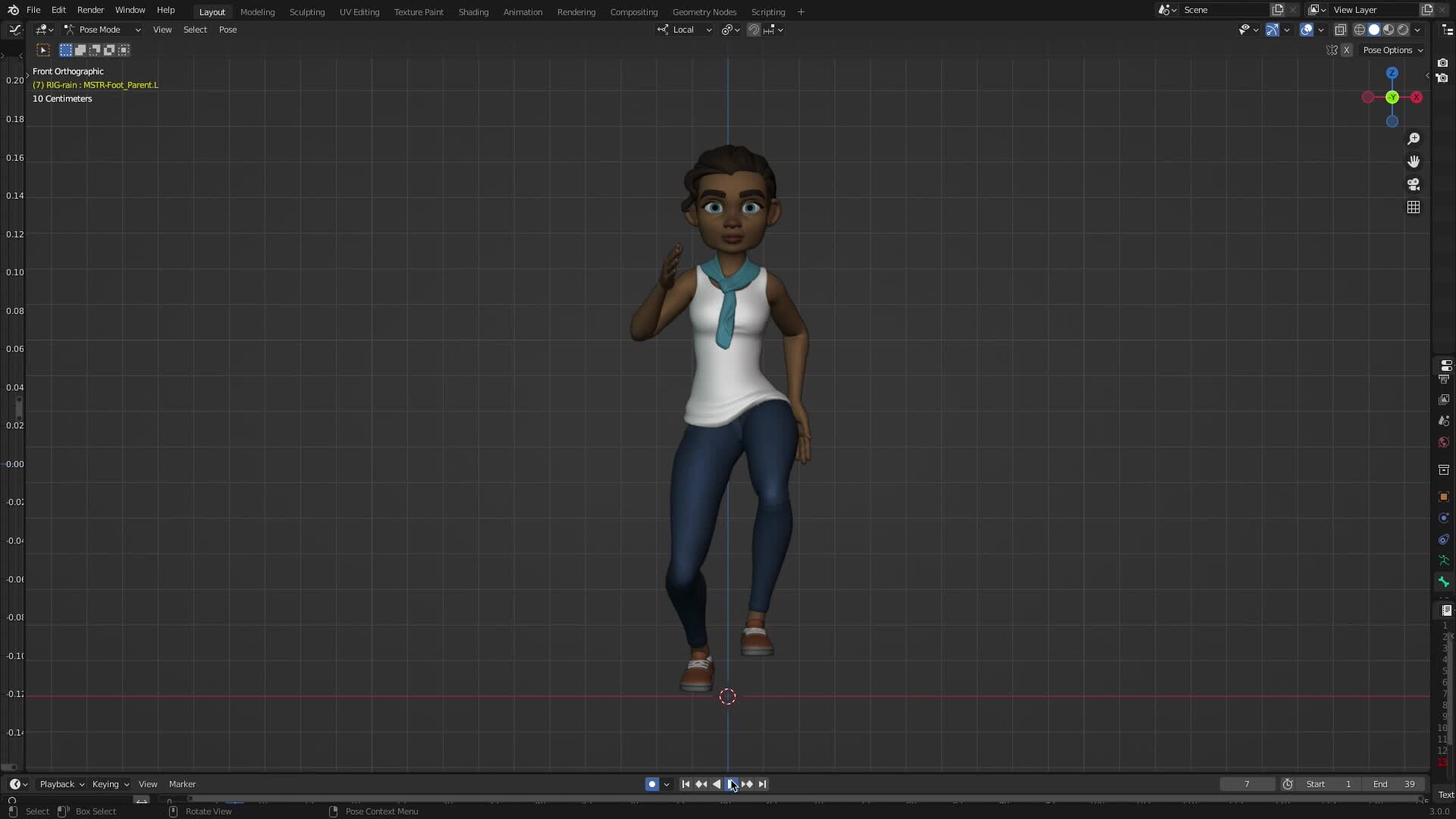Open the Pose menu
This screenshot has height=819, width=1456.
click(x=227, y=30)
